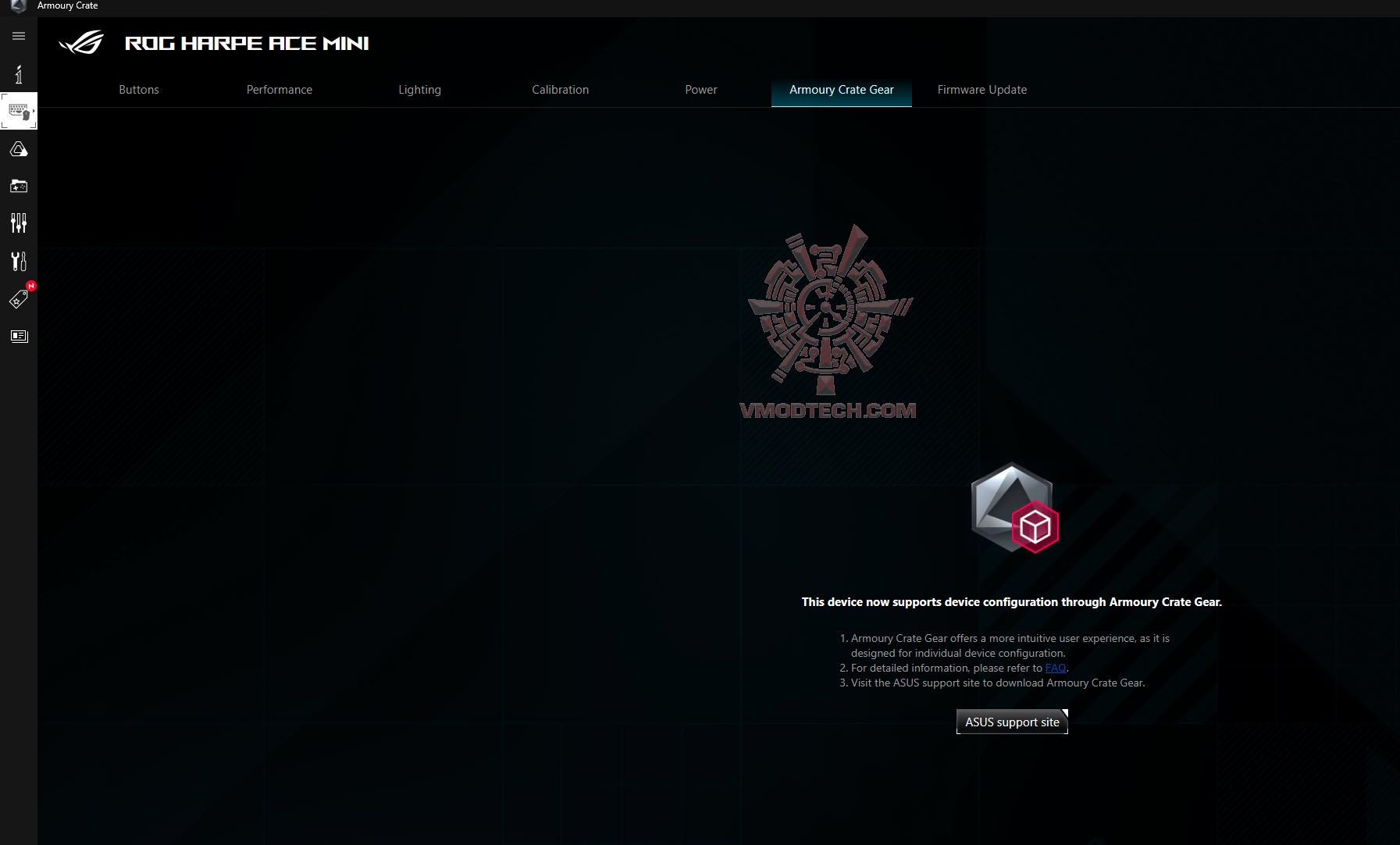Open Aura Sync triangle icon in sidebar
Image resolution: width=1400 pixels, height=845 pixels.
point(19,148)
